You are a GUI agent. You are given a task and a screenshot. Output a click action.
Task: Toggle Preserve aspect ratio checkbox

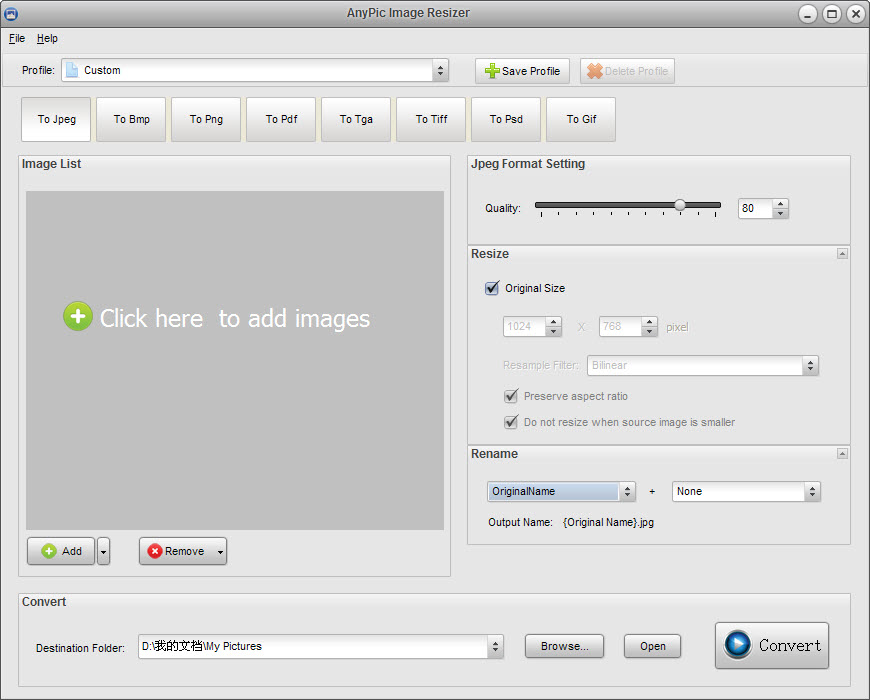point(511,396)
